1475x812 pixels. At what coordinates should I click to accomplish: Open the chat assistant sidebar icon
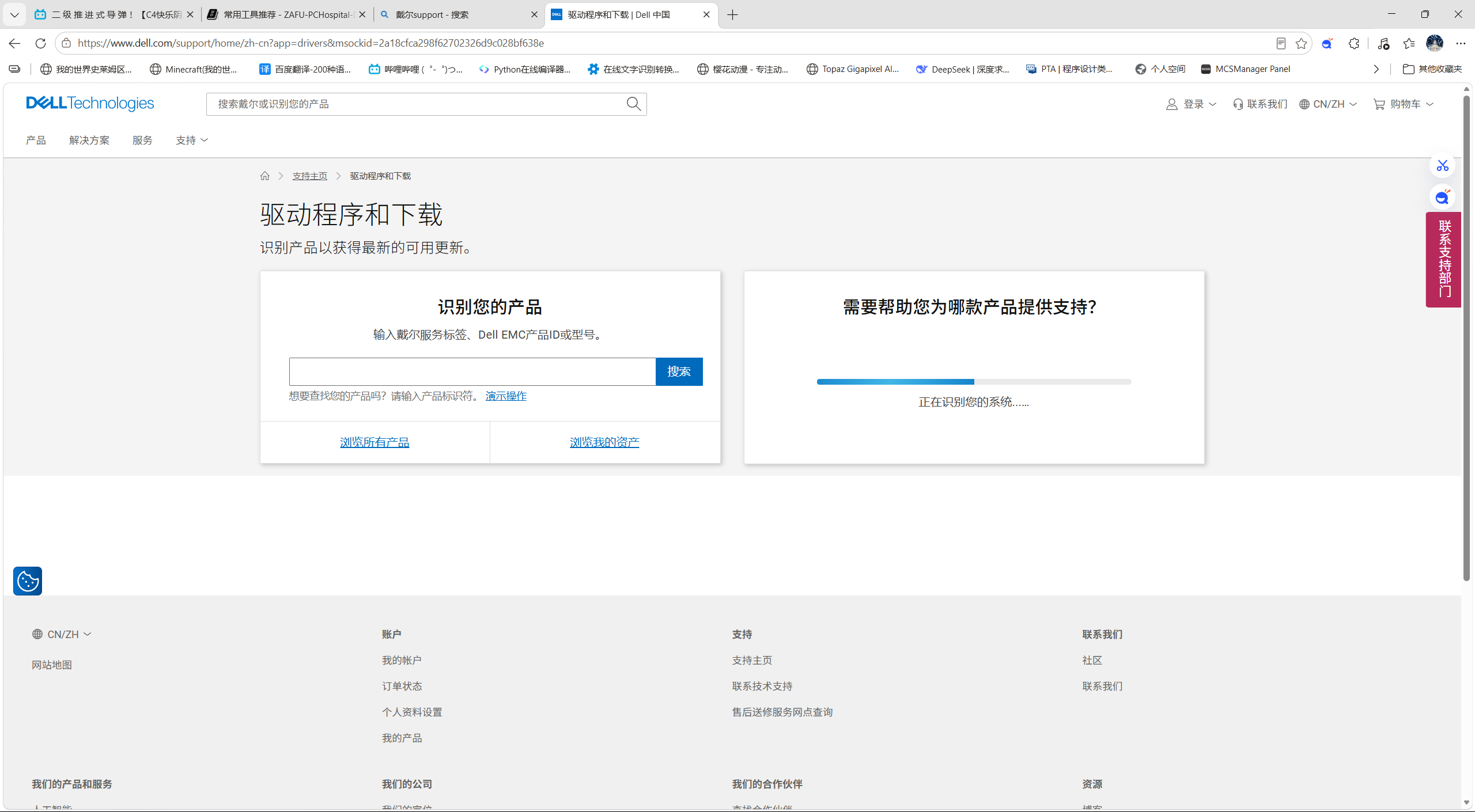coord(1442,198)
